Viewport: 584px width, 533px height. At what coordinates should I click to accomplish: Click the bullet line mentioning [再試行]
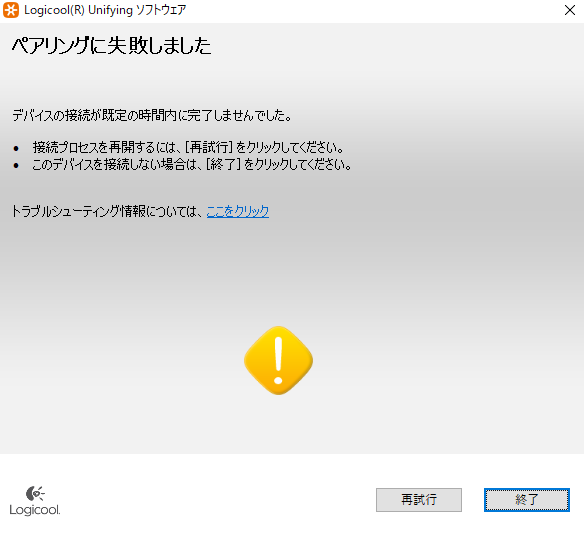pos(188,147)
